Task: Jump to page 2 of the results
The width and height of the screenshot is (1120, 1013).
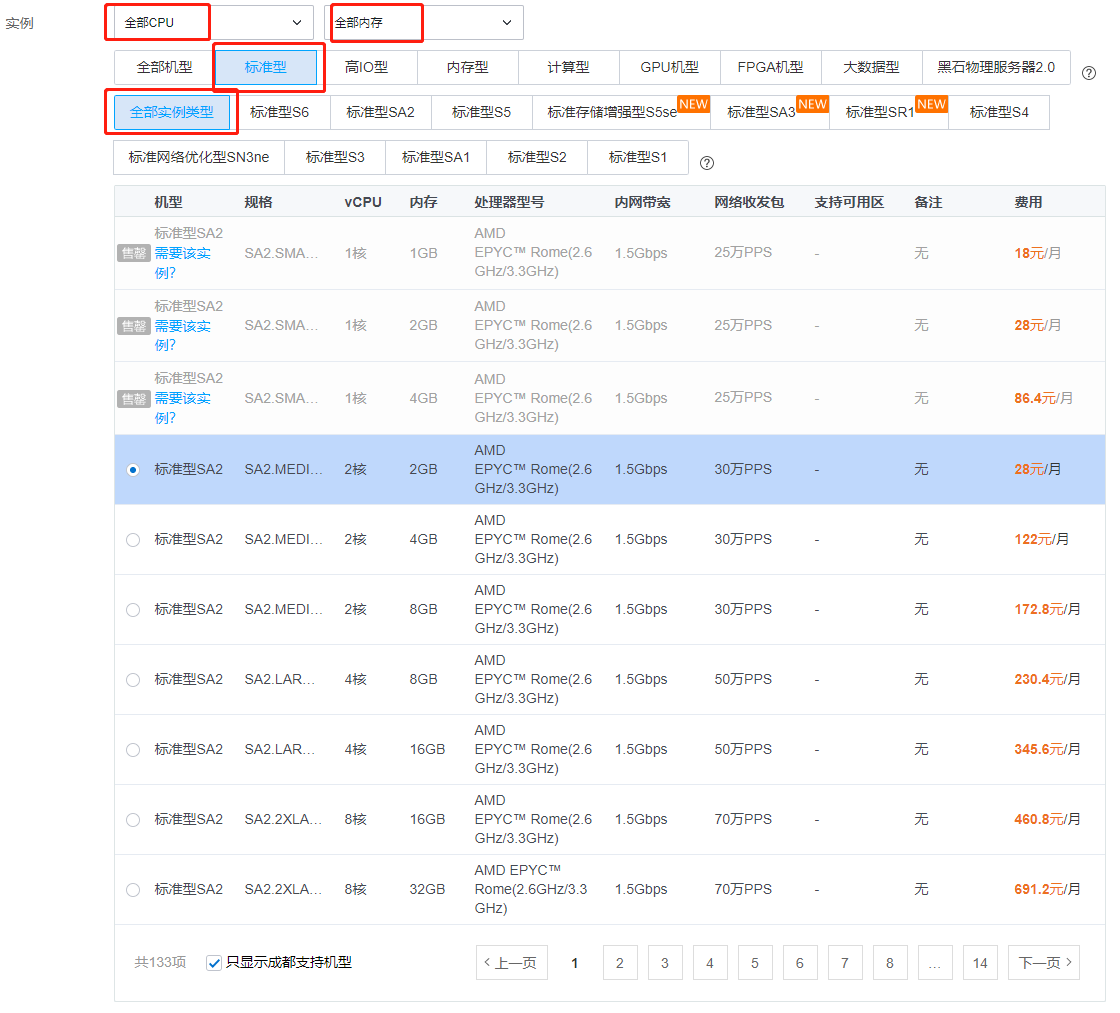Action: [x=620, y=963]
